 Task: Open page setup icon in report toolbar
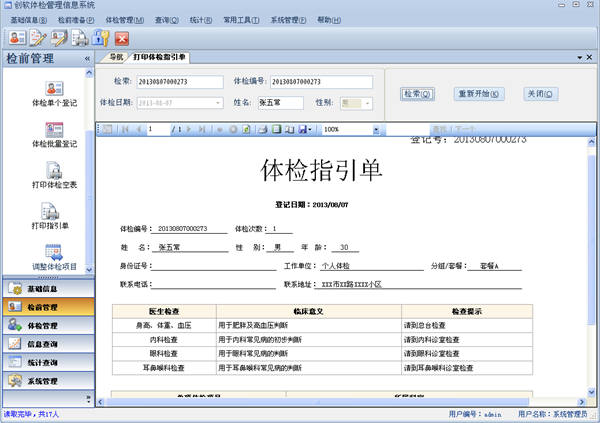(290, 129)
